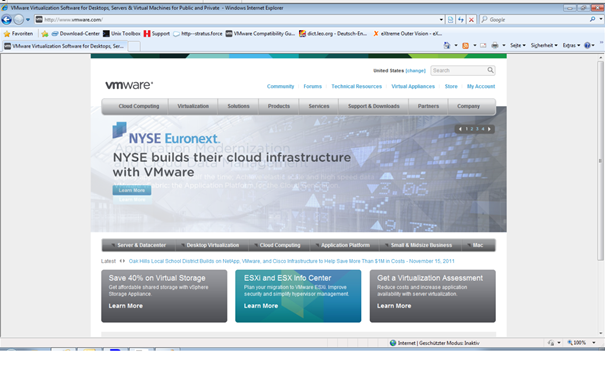Open the Oak Hills Local School District news link
This screenshot has width=605, height=378.
[x=291, y=261]
